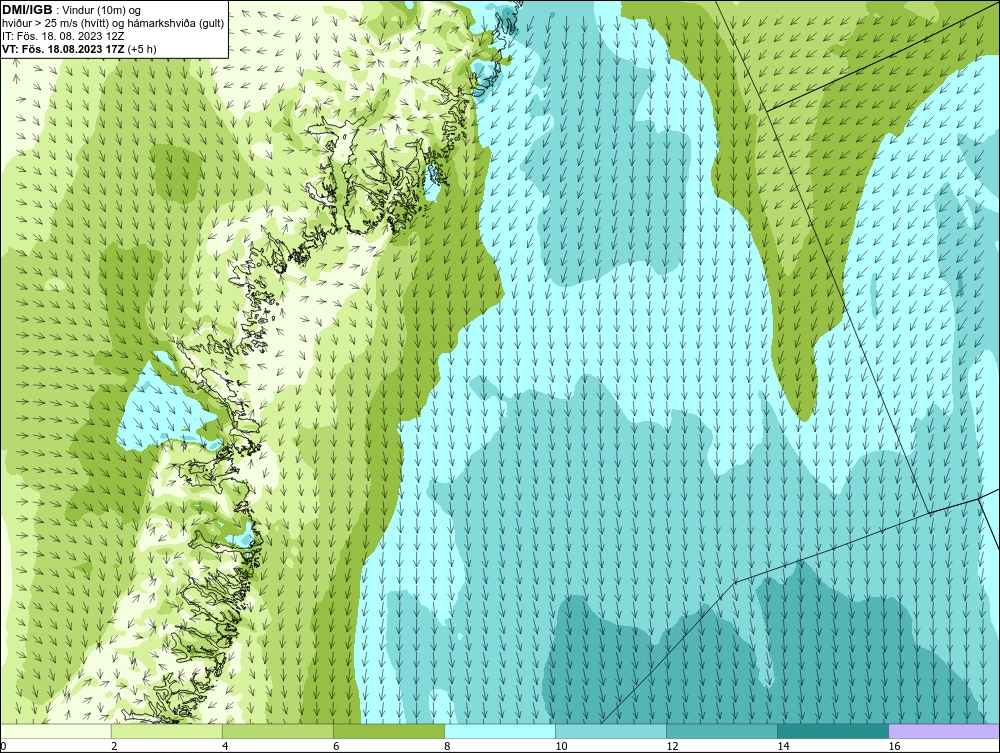The image size is (1000, 753).
Task: Click the pale cyan 8-10 m/s legend swatch
Action: pyautogui.click(x=499, y=731)
